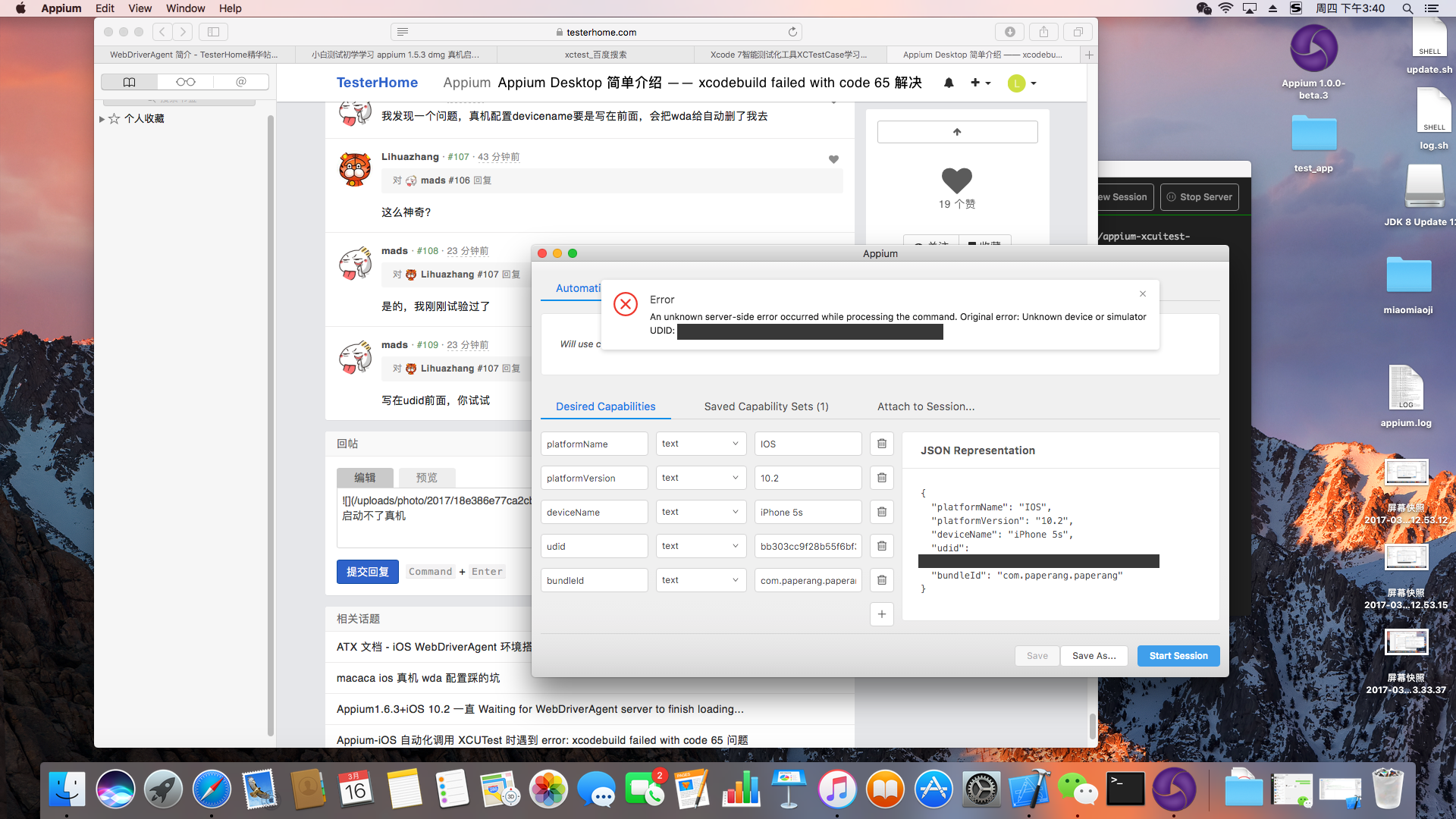Click Stop Server in Appium server window

(1199, 197)
